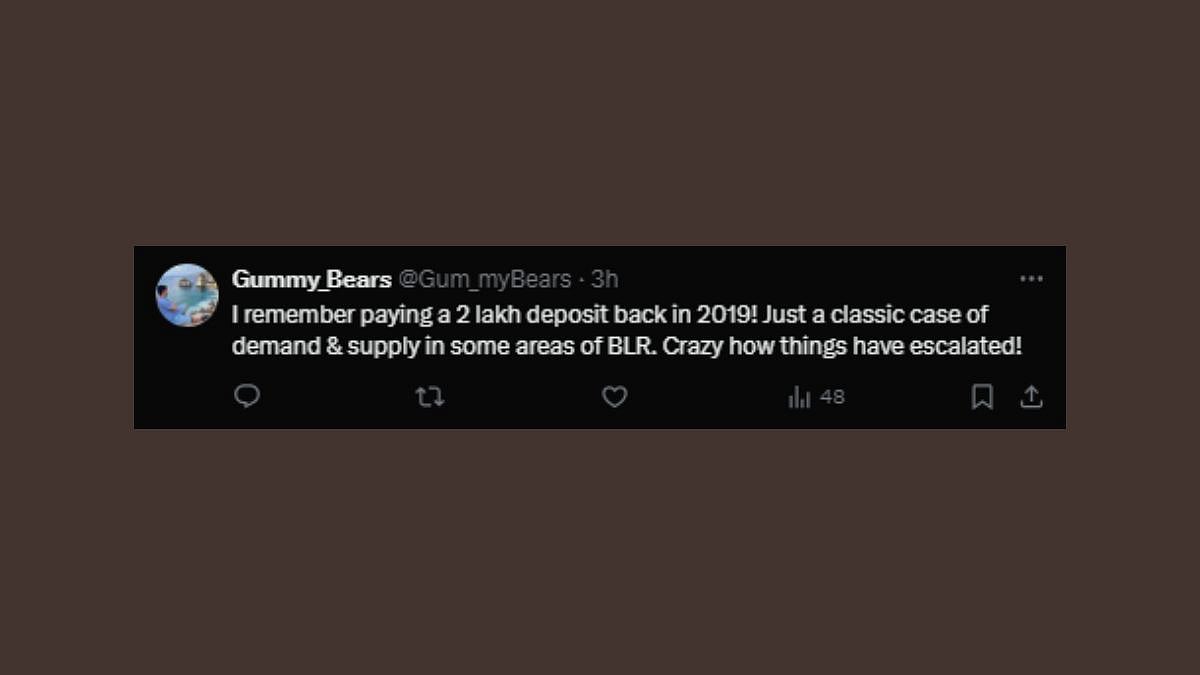Viewport: 1200px width, 675px height.
Task: Click the 48 views count
Action: click(832, 397)
